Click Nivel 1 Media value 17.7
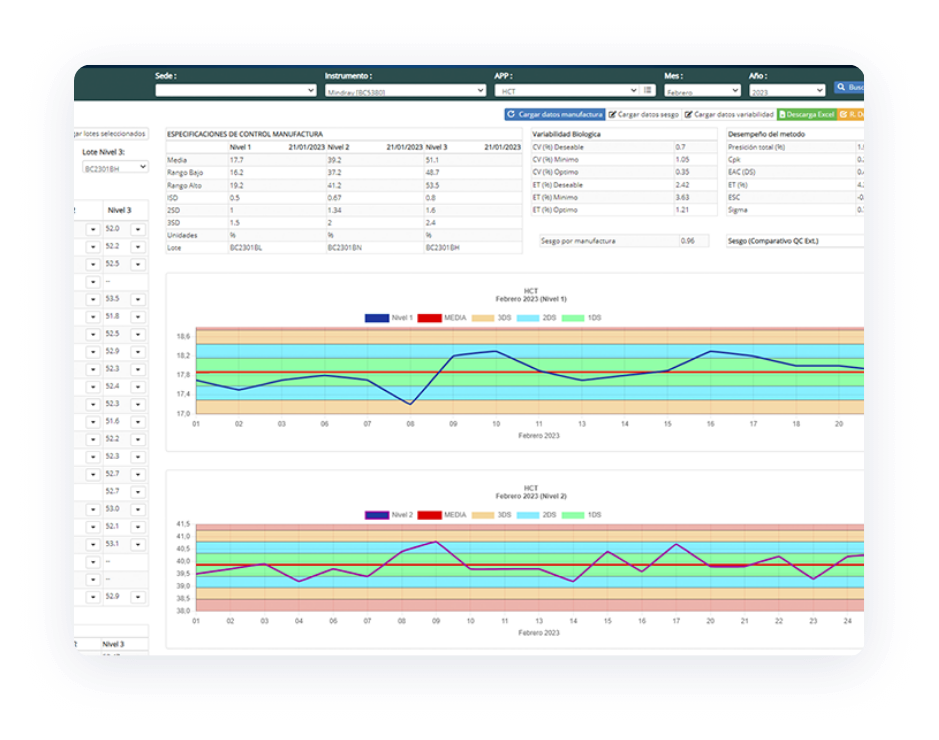939x740 pixels. 236,160
